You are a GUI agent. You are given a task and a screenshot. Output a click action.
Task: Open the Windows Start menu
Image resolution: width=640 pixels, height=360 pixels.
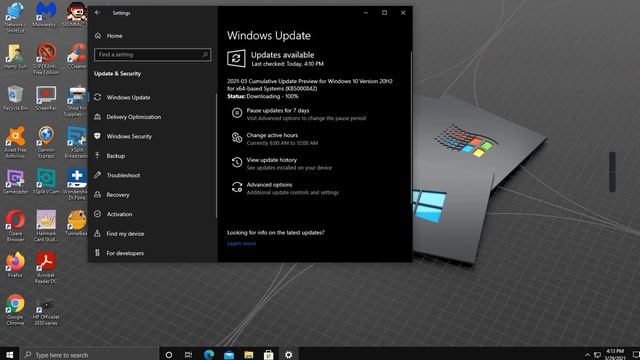pos(9,355)
